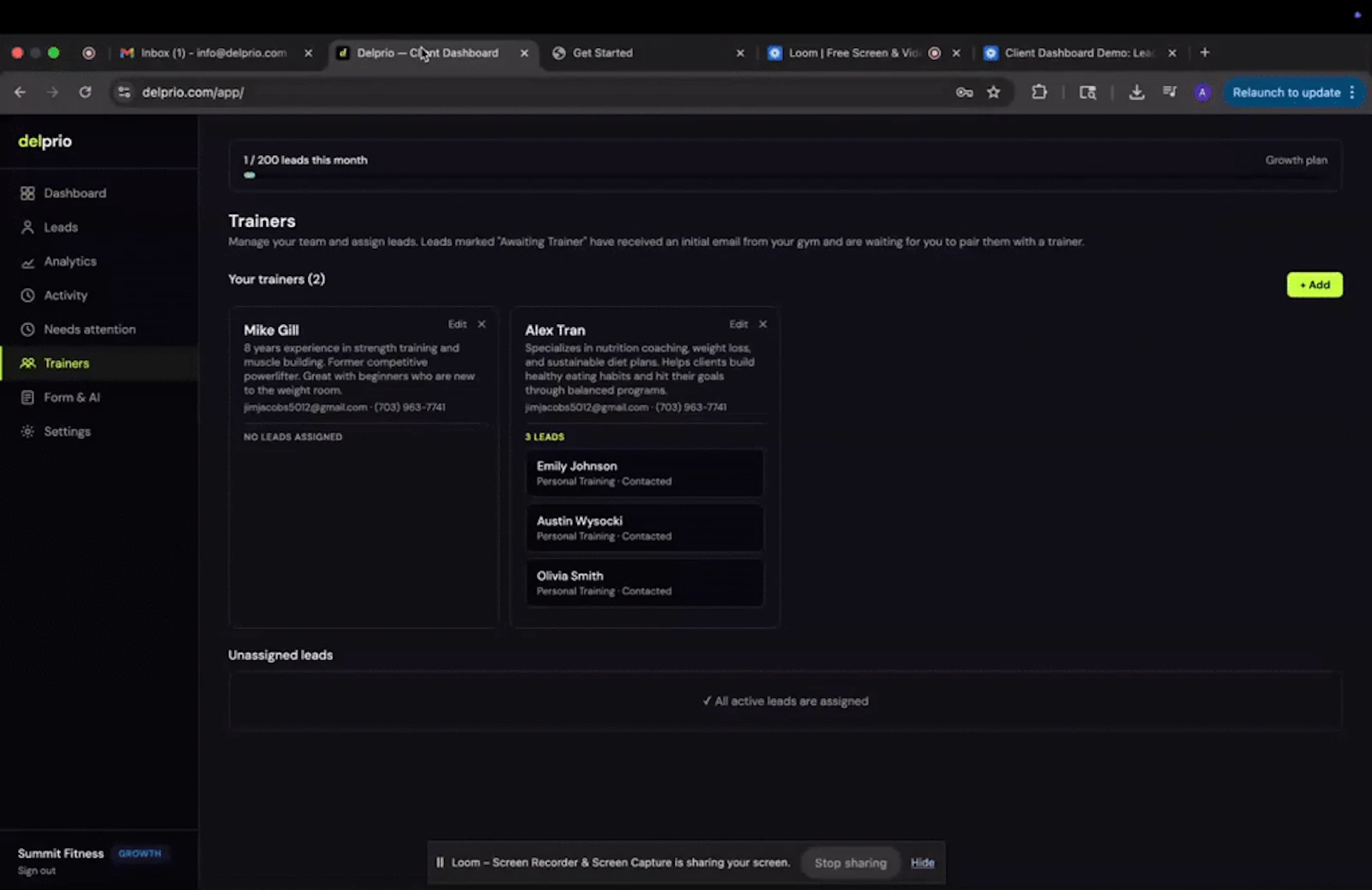Screen dimensions: 1372x890
Task: Click "NO LEADS ASSIGNED" text
Action: point(292,436)
